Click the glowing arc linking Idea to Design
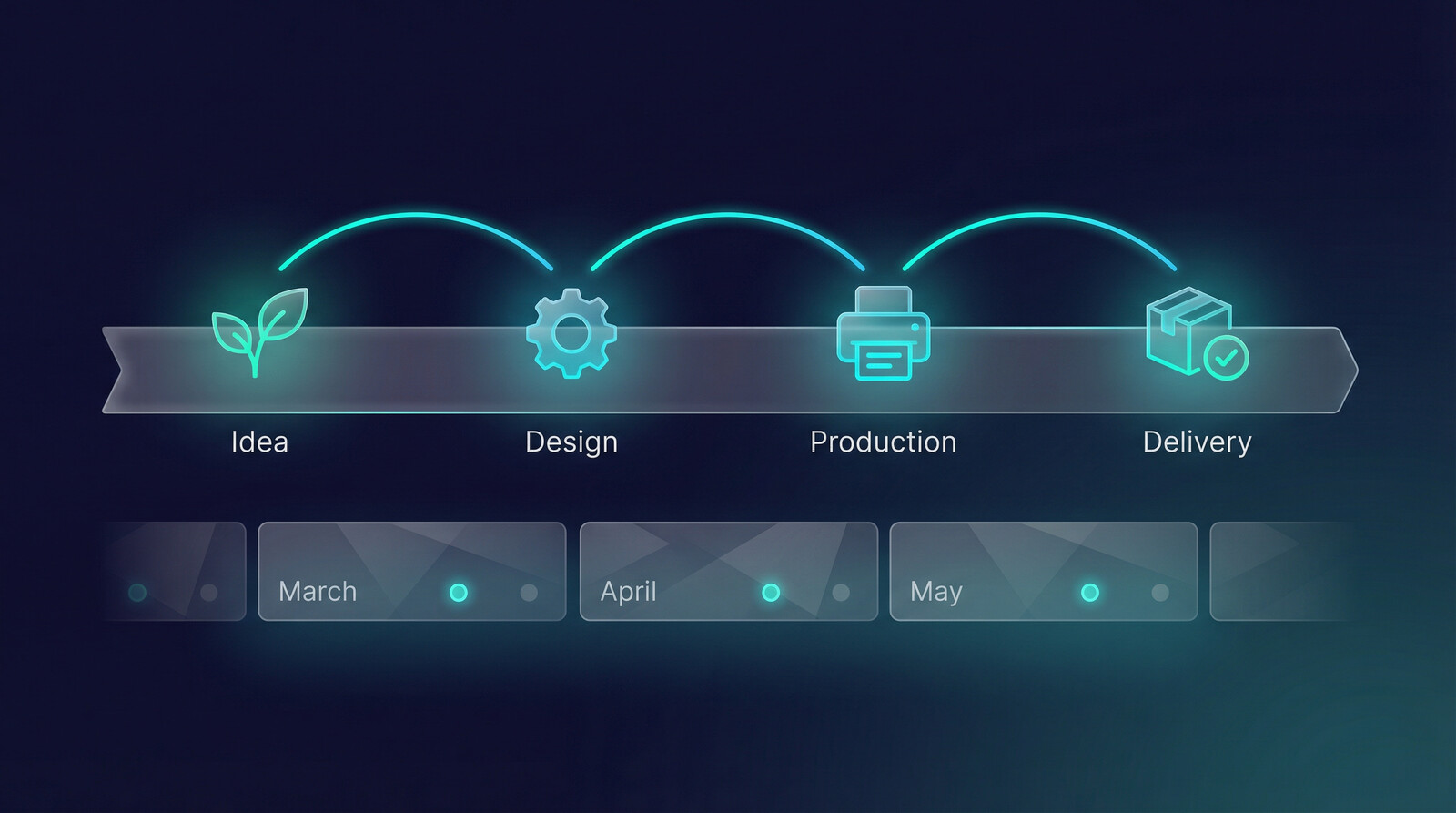The image size is (1456, 813). 416,217
